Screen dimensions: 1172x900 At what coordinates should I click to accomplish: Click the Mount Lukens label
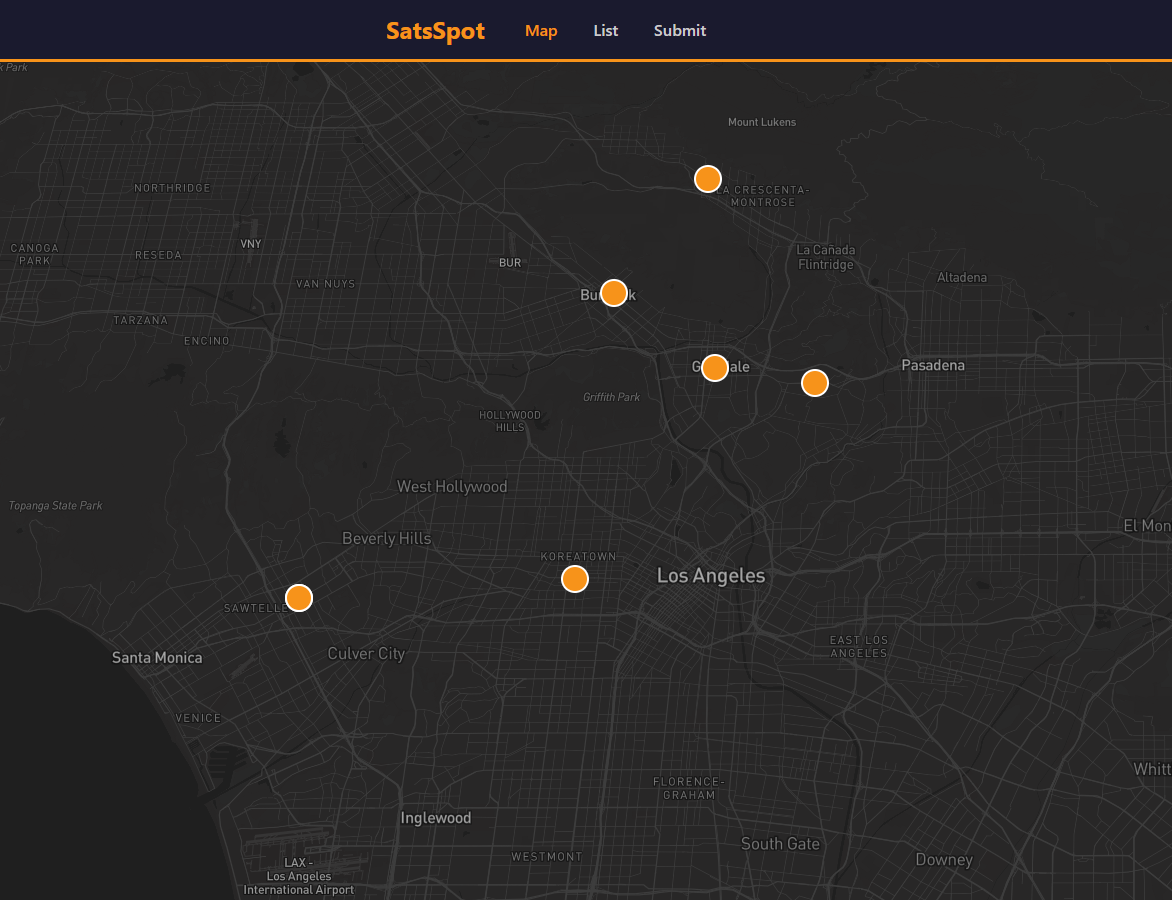click(x=762, y=122)
